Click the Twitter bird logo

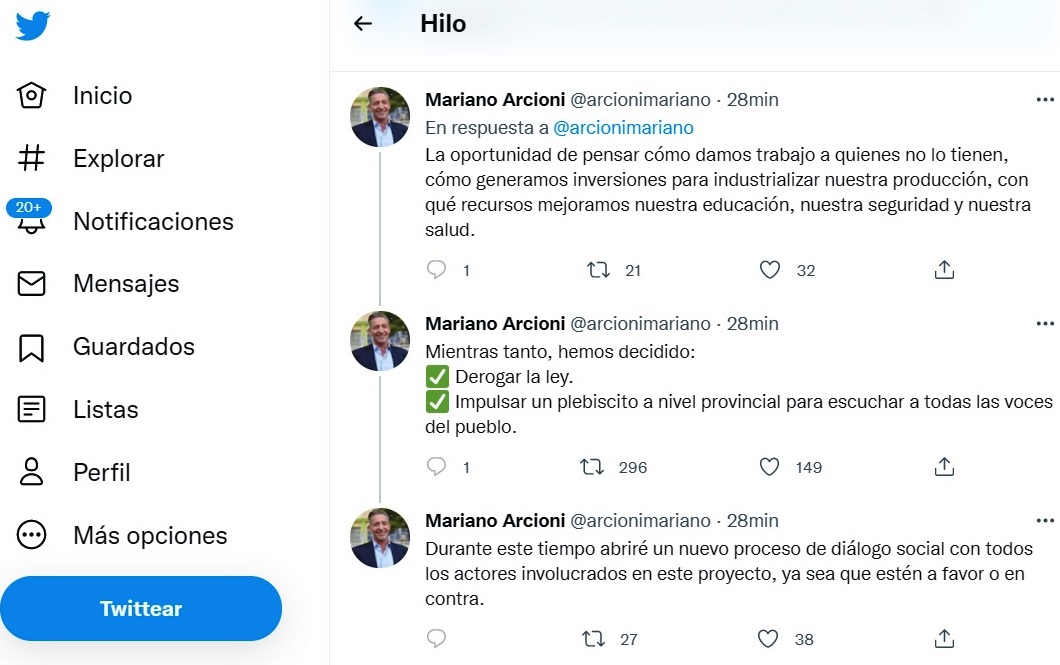point(32,26)
